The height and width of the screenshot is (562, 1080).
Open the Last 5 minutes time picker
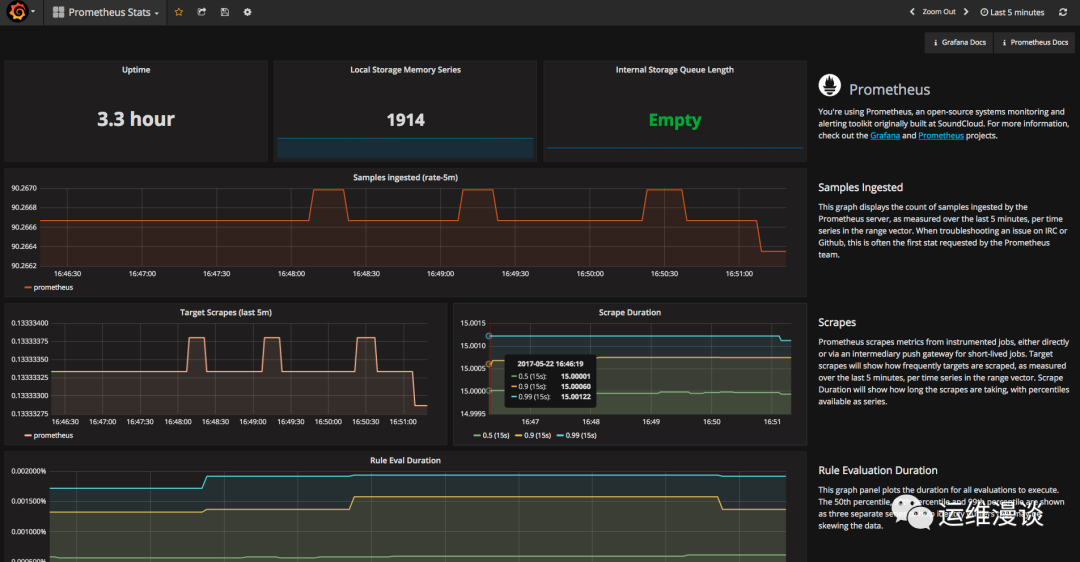pyautogui.click(x=1012, y=12)
